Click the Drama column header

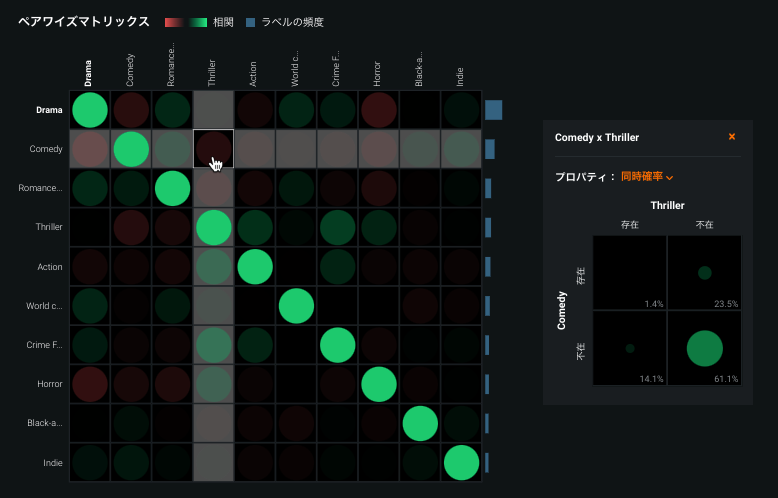pyautogui.click(x=89, y=73)
